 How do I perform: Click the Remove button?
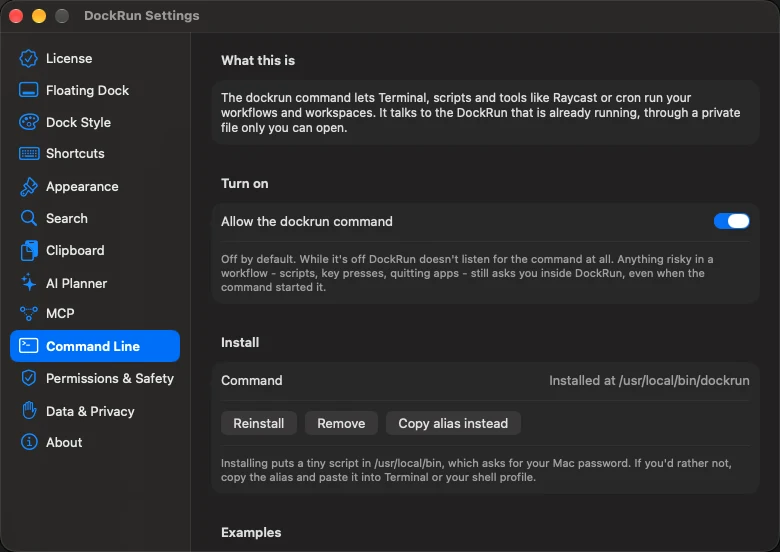[341, 423]
